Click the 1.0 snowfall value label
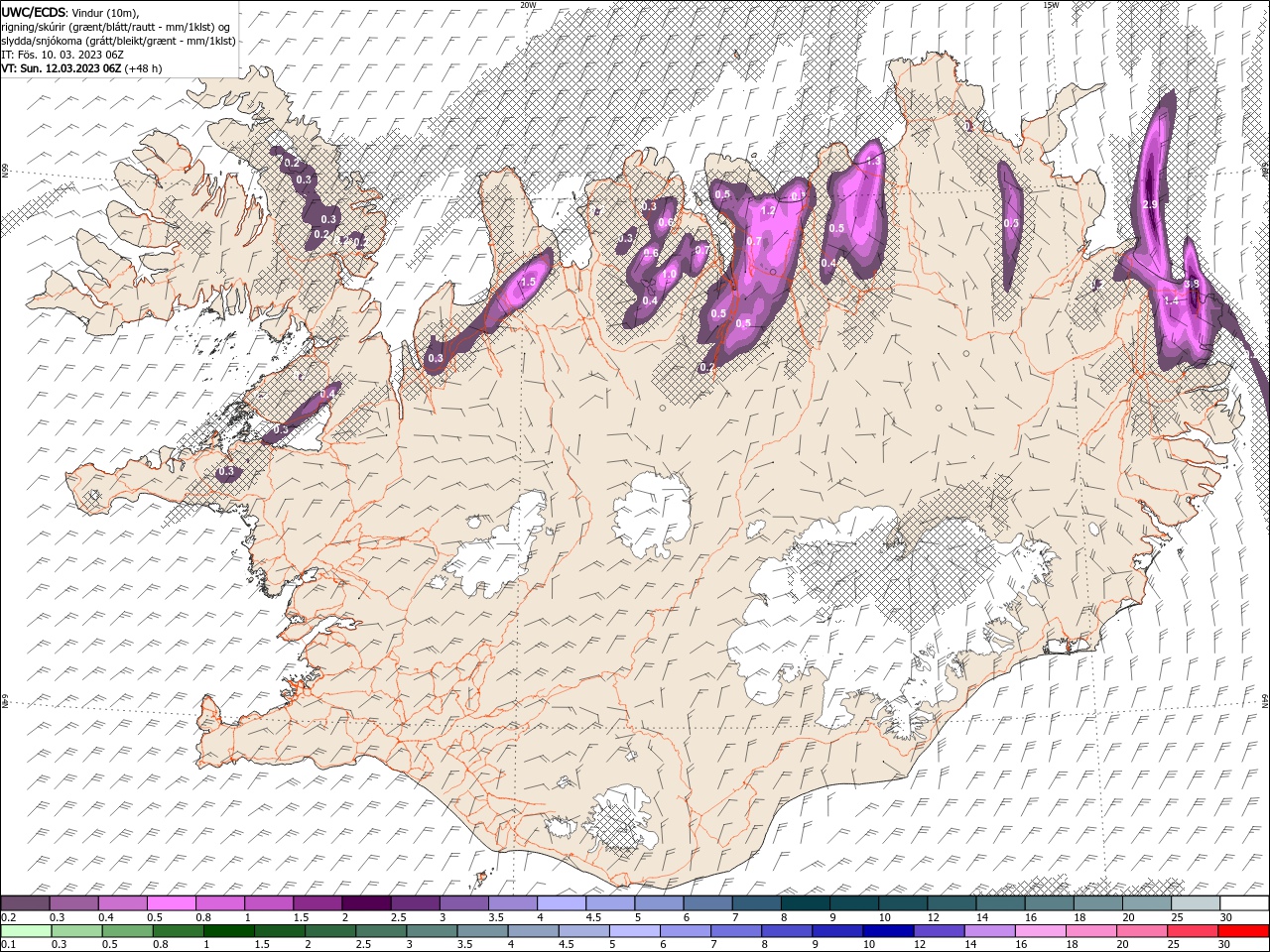 click(670, 275)
